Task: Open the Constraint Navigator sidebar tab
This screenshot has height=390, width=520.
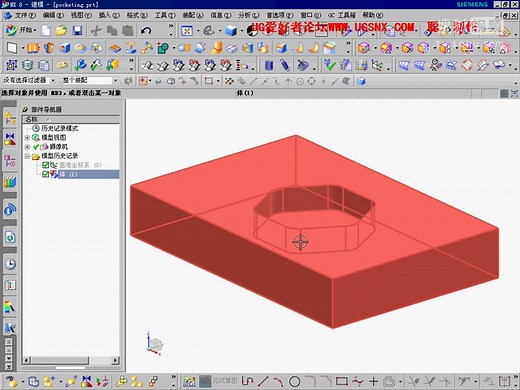Action: tap(10, 139)
